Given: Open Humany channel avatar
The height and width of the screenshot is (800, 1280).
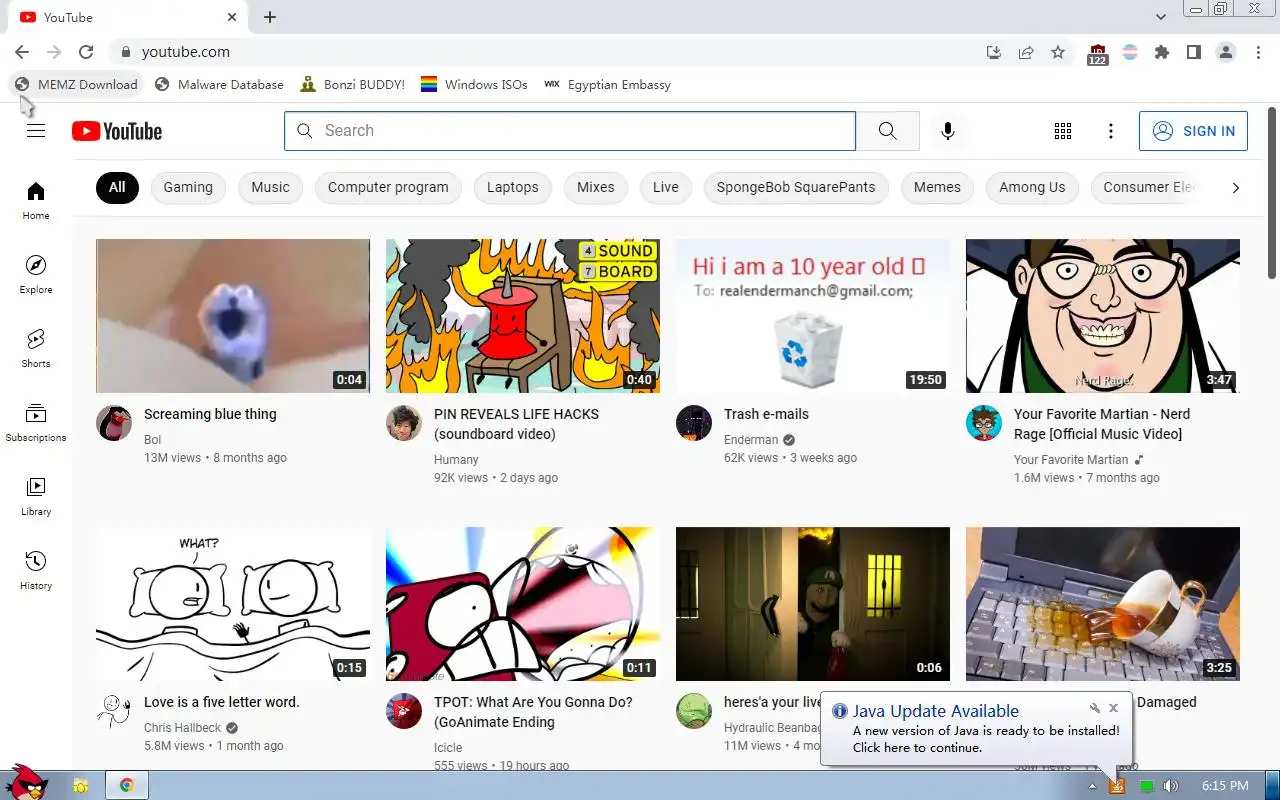Looking at the screenshot, I should [404, 423].
